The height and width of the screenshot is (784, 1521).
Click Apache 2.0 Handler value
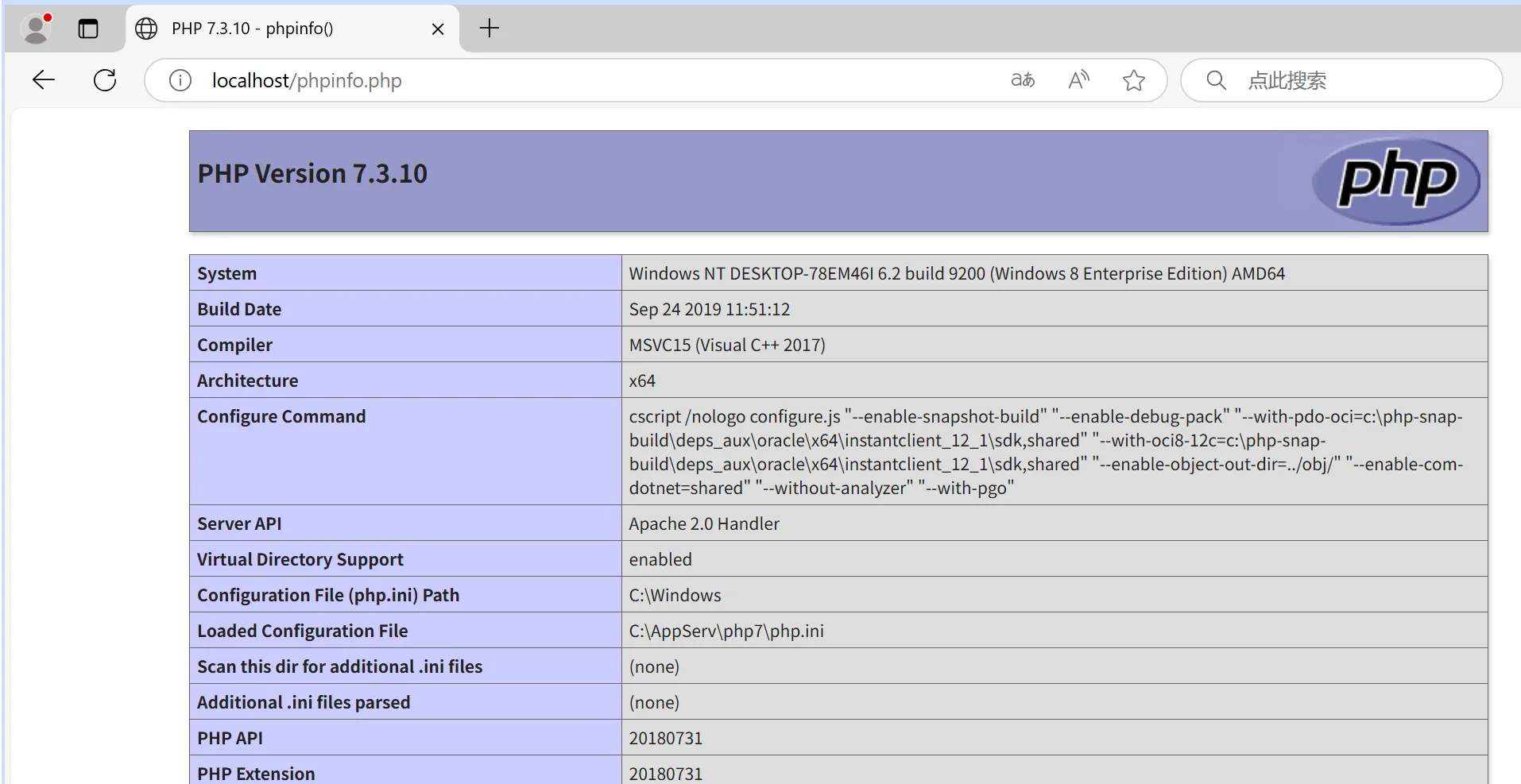tap(704, 523)
